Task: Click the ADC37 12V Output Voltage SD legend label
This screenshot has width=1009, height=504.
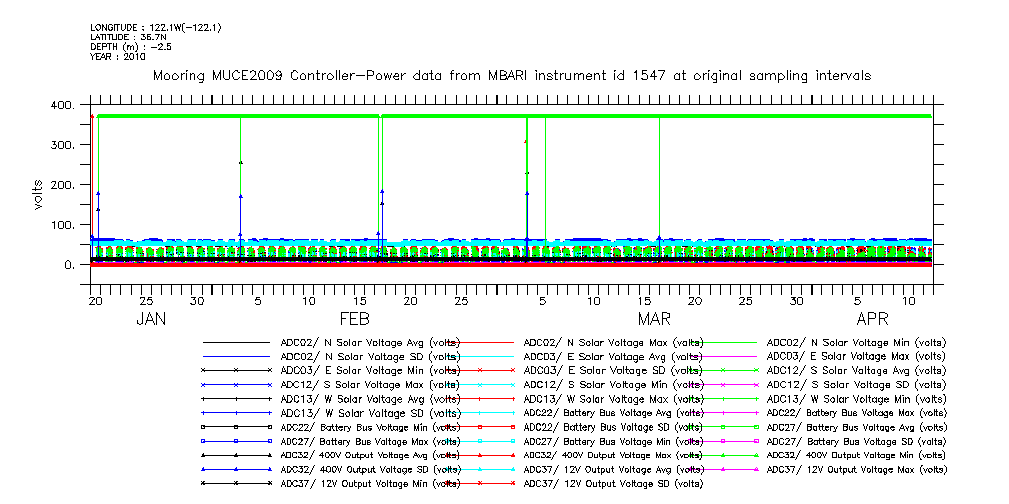Action: (x=608, y=483)
